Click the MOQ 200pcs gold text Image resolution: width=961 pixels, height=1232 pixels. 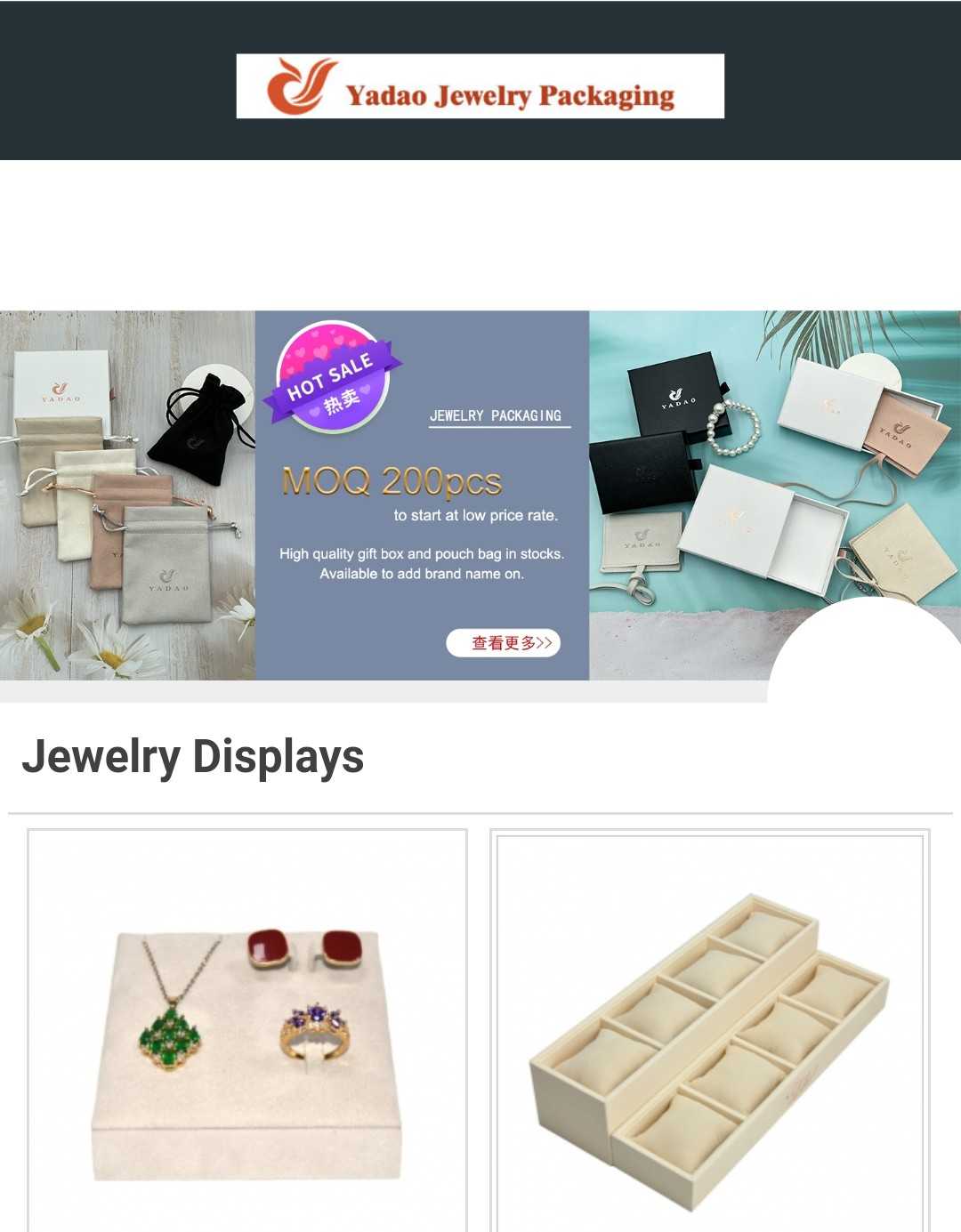[392, 482]
